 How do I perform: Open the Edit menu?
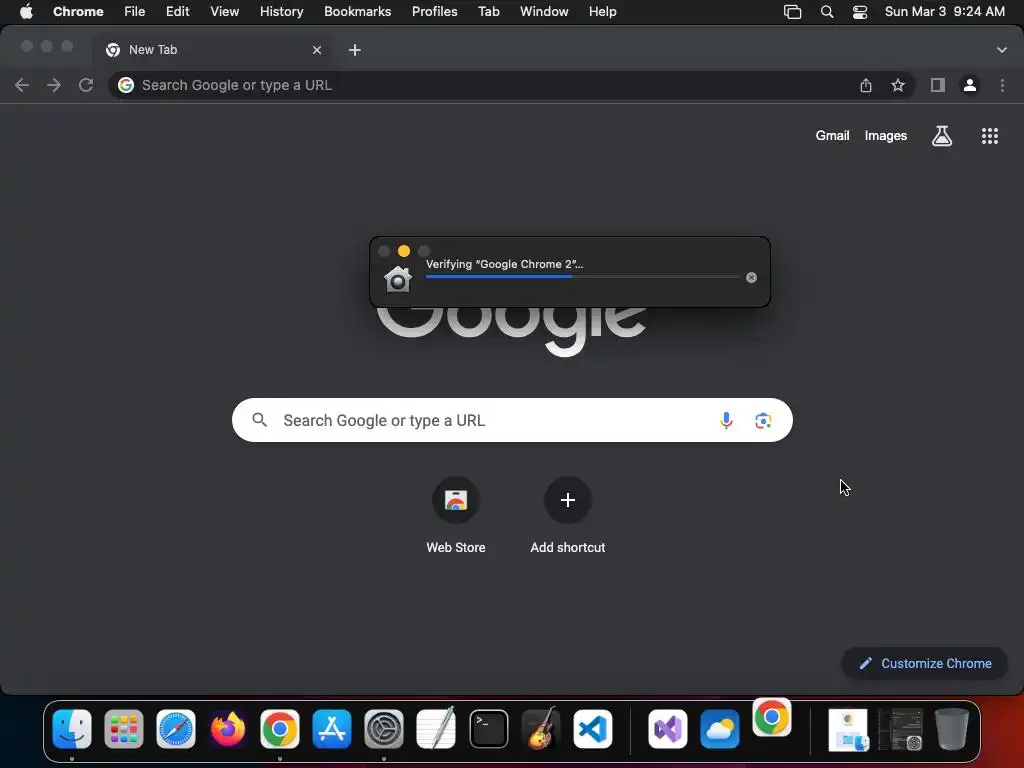point(177,12)
